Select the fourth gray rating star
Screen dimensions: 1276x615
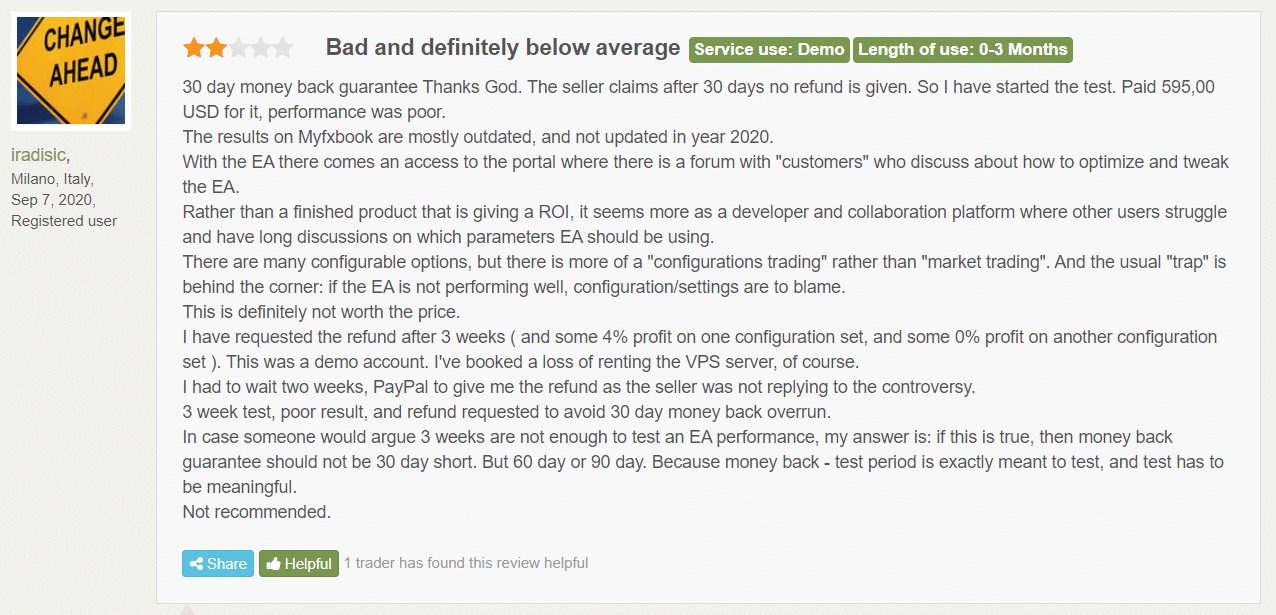pos(260,47)
